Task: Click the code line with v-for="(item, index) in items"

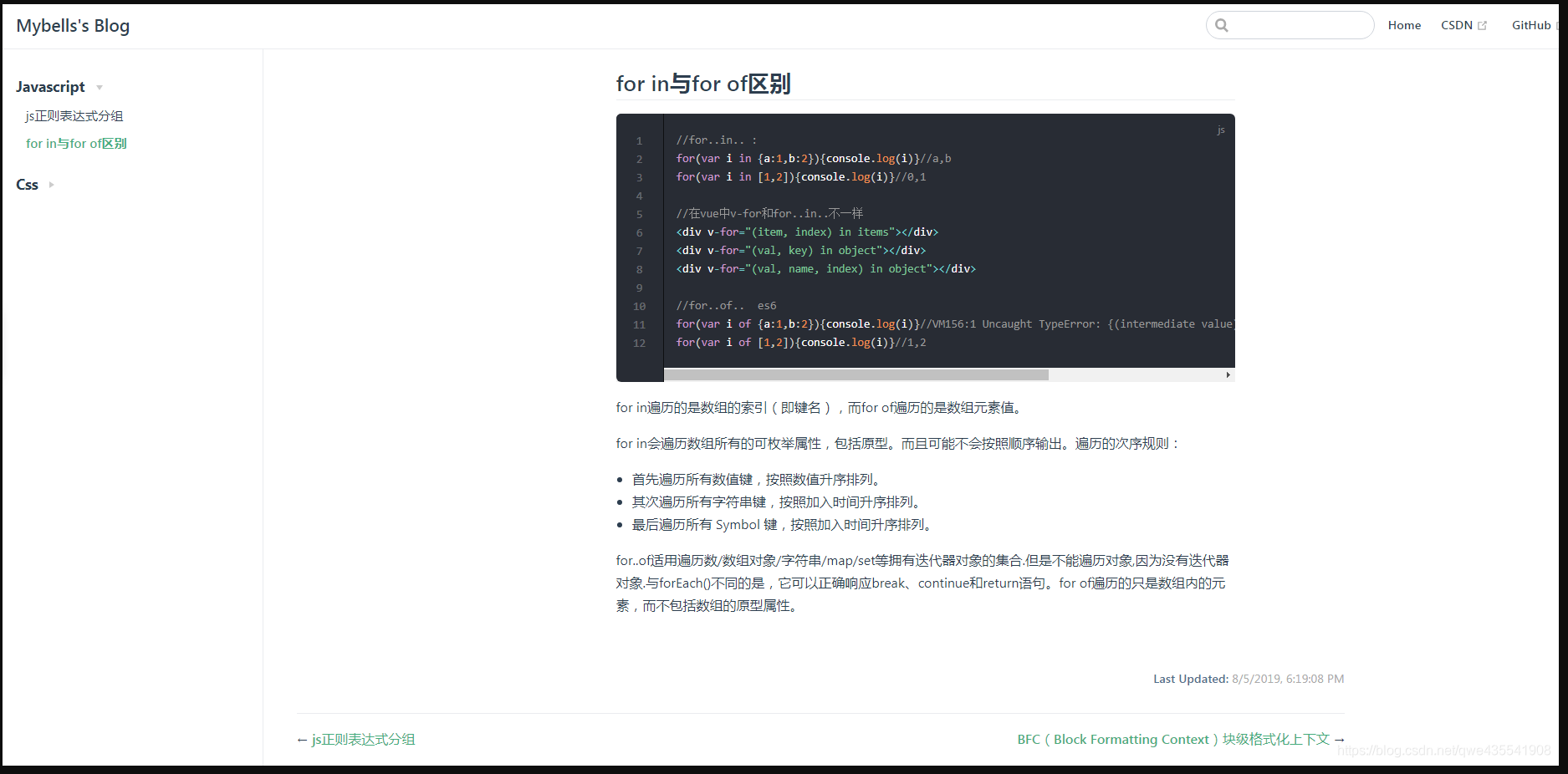Action: click(807, 232)
